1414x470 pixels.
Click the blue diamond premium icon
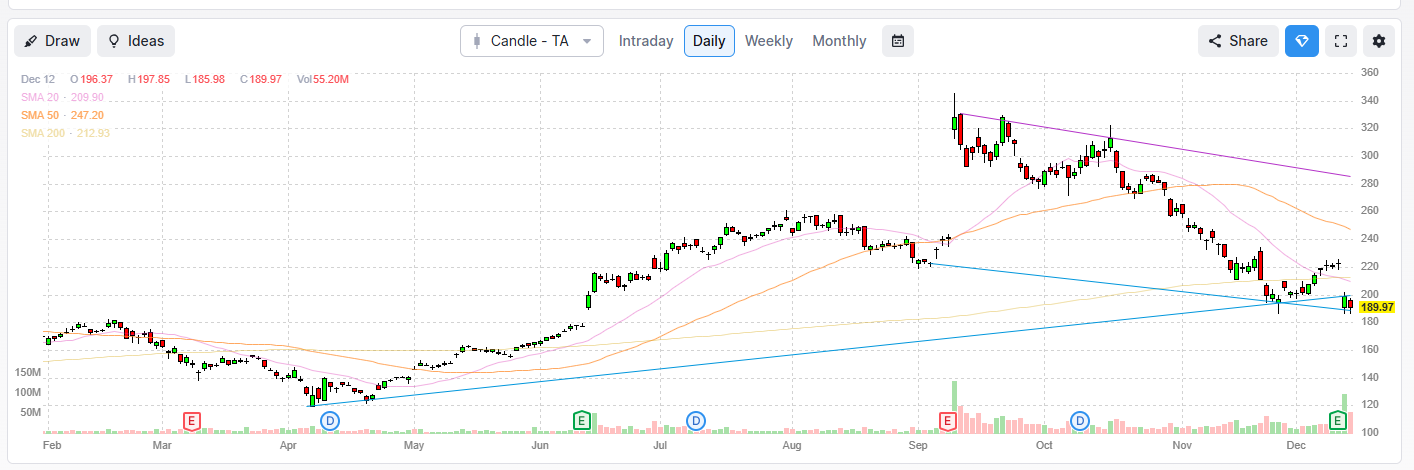[x=1301, y=41]
